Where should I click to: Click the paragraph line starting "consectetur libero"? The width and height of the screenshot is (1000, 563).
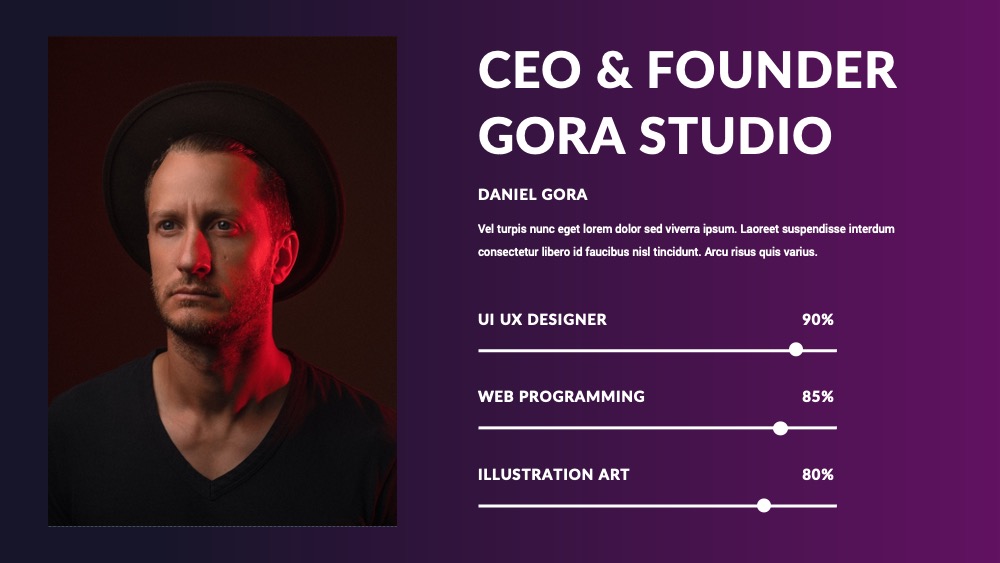647,252
